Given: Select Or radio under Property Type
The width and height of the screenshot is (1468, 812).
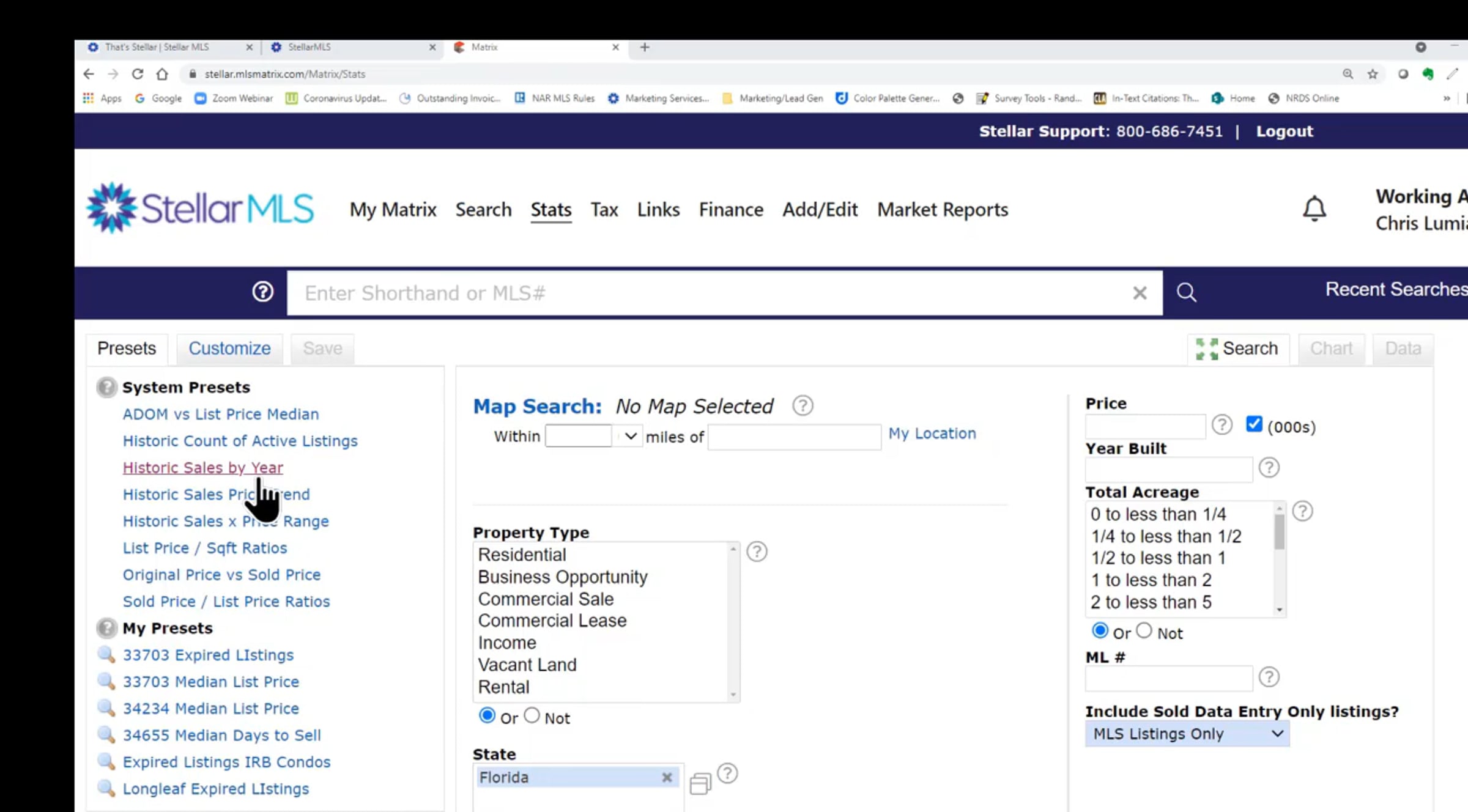Looking at the screenshot, I should (487, 715).
